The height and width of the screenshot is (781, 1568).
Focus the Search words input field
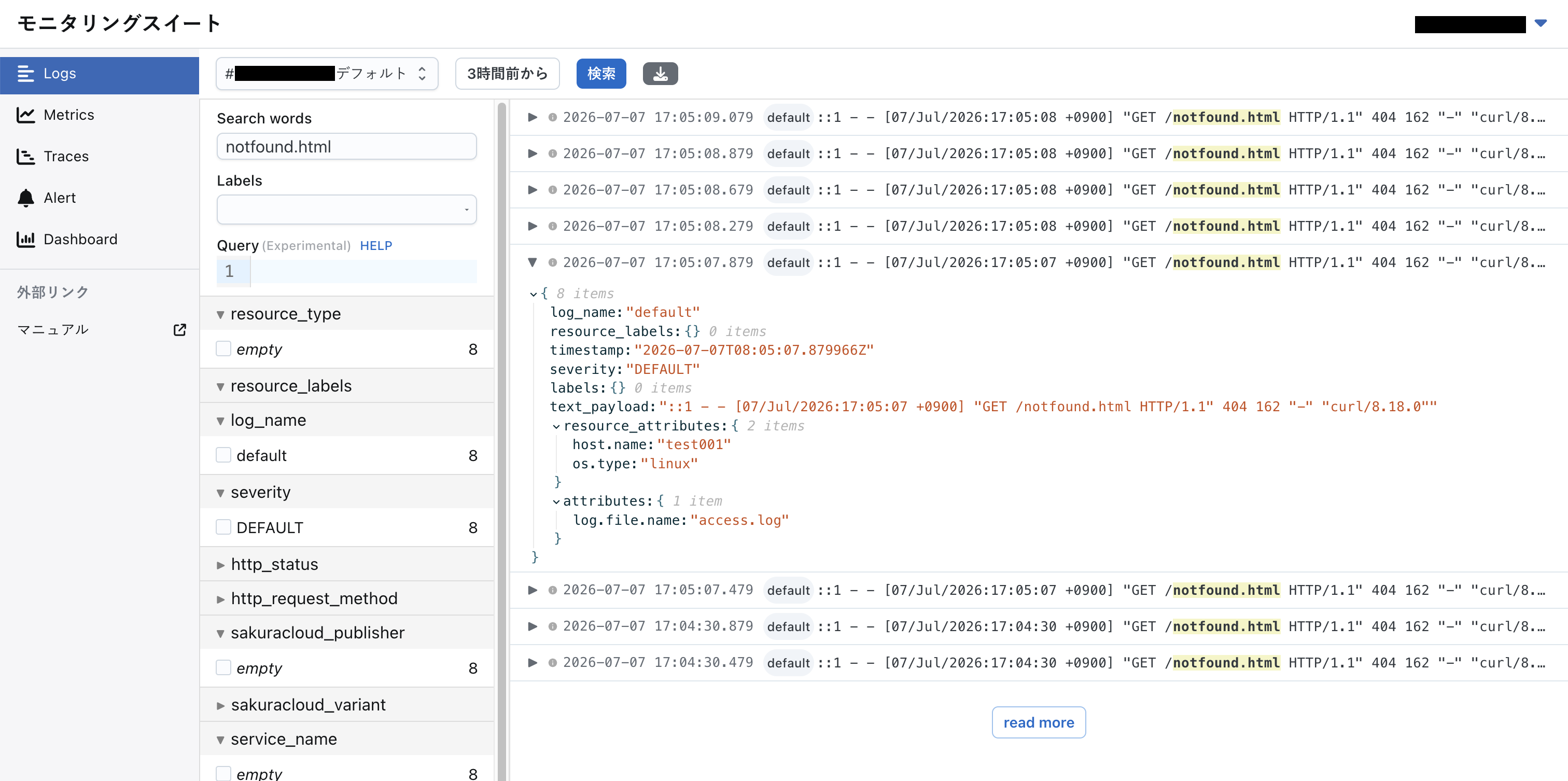point(346,147)
